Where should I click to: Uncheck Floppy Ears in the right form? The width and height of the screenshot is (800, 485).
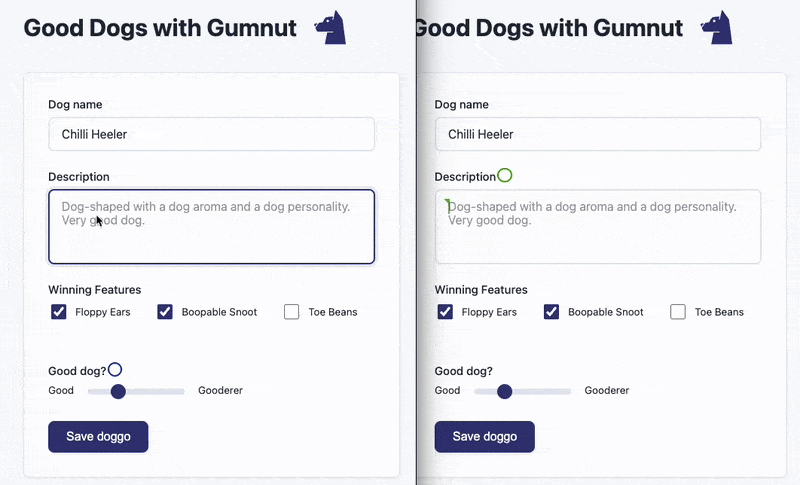[445, 312]
